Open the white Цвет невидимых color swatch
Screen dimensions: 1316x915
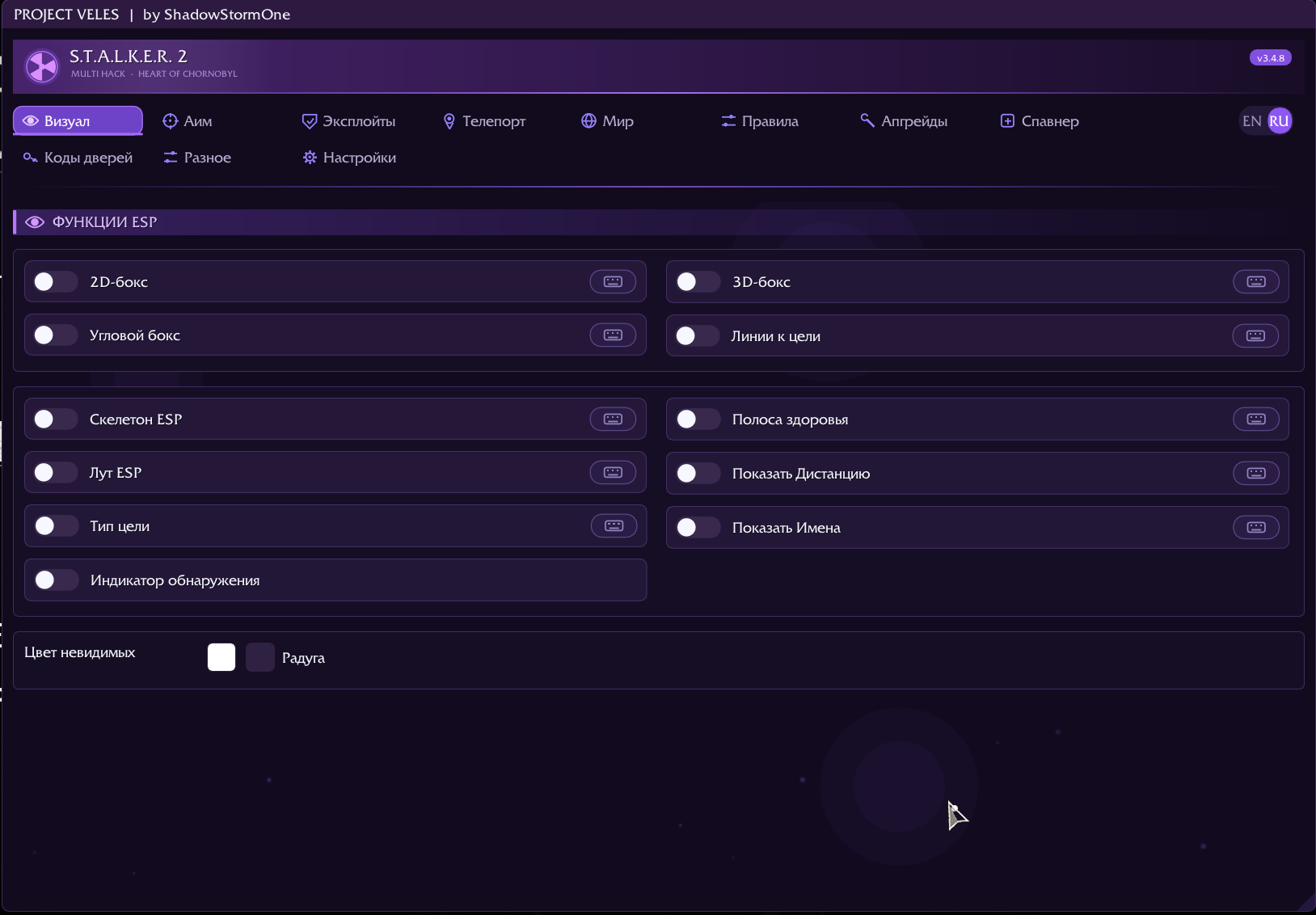221,657
